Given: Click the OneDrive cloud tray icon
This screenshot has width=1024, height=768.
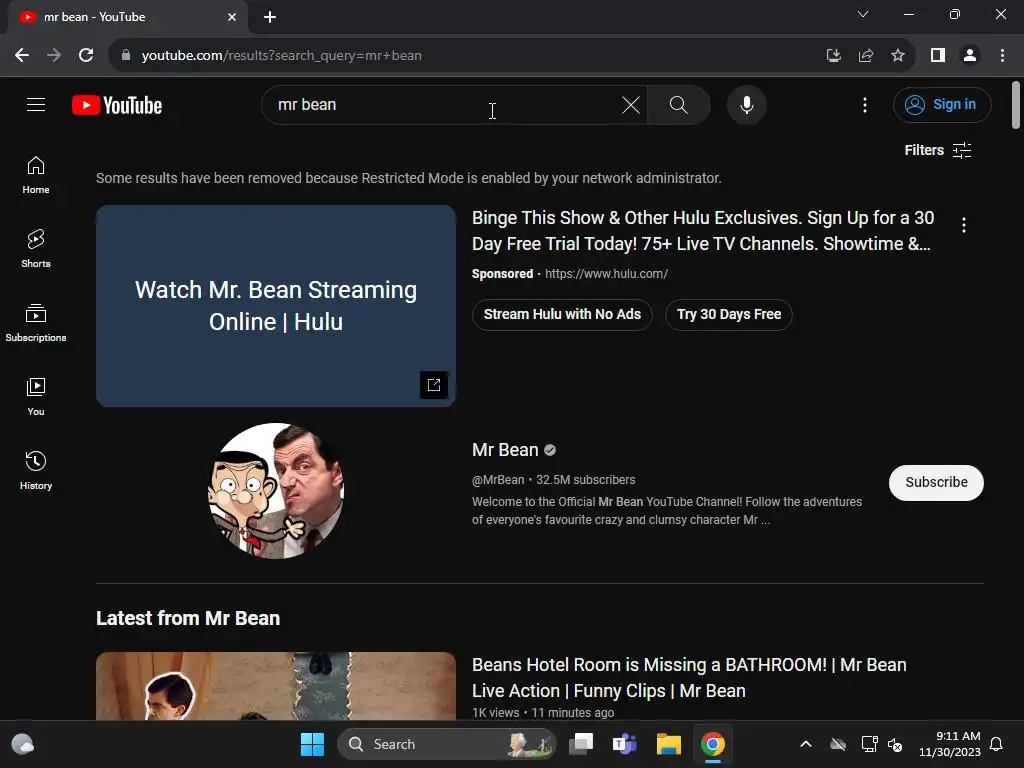Looking at the screenshot, I should coord(838,744).
